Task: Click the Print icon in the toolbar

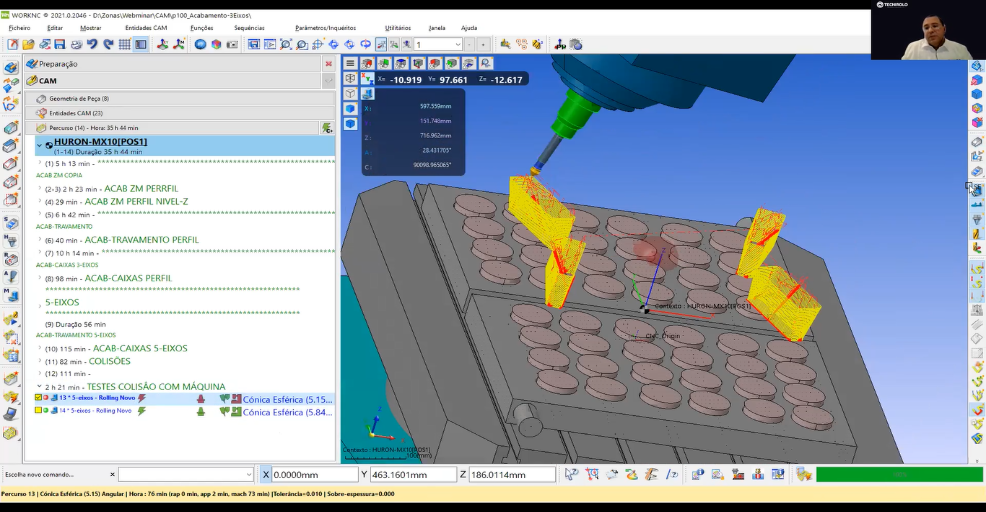Action: click(x=76, y=44)
